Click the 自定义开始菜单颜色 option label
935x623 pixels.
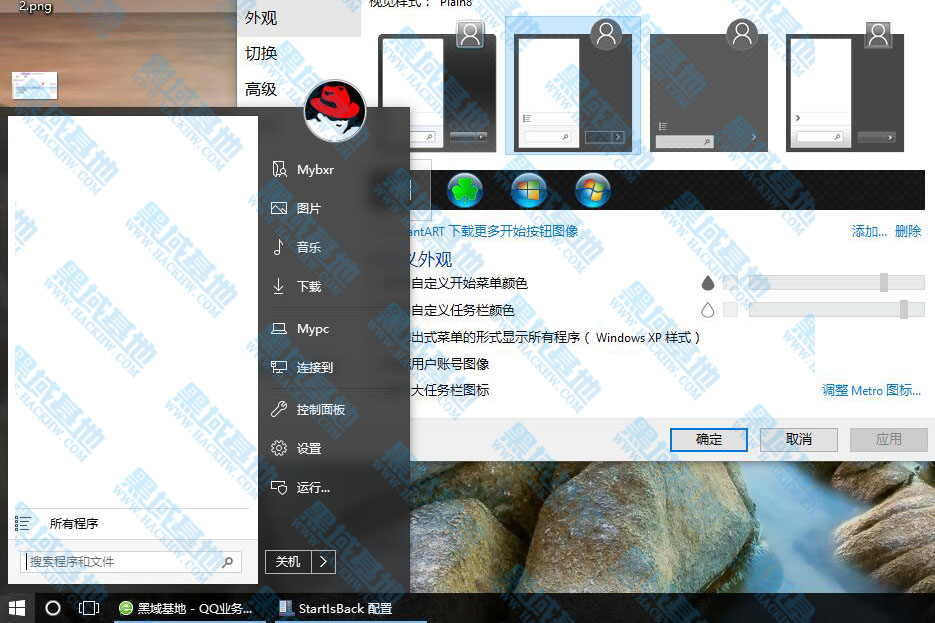point(469,283)
